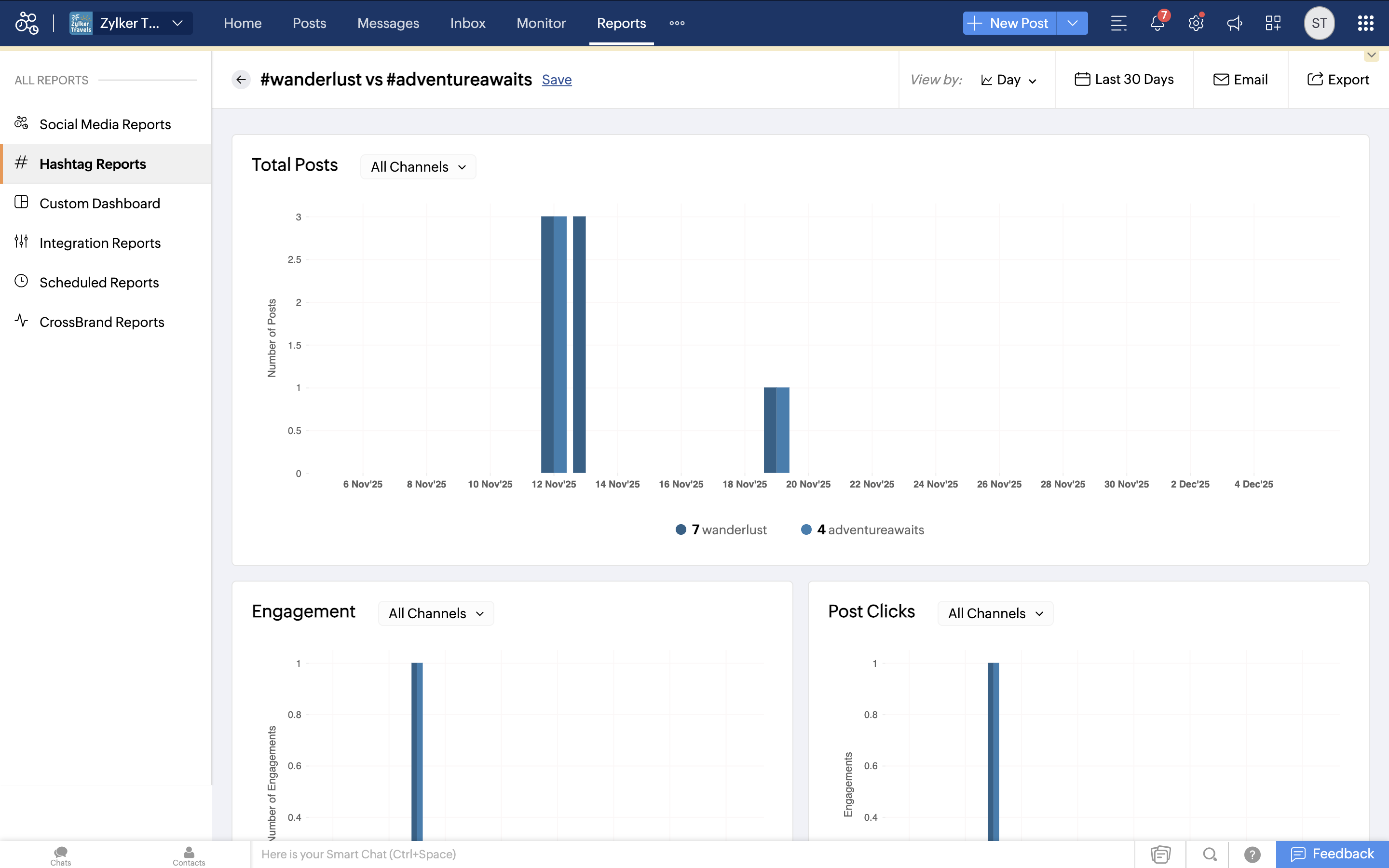This screenshot has width=1389, height=868.
Task: Open the settings gear icon
Action: click(1196, 23)
